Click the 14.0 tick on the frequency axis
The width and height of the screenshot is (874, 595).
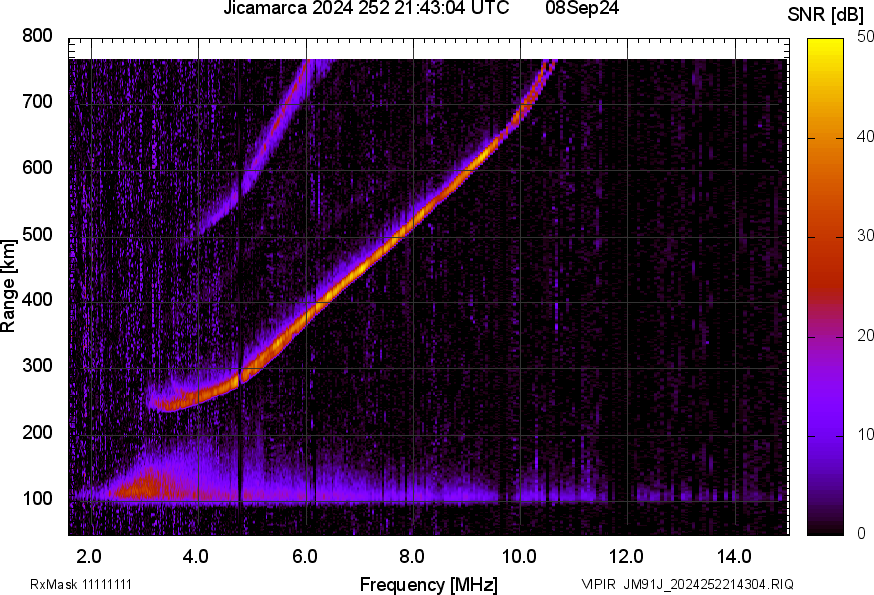pyautogui.click(x=734, y=555)
